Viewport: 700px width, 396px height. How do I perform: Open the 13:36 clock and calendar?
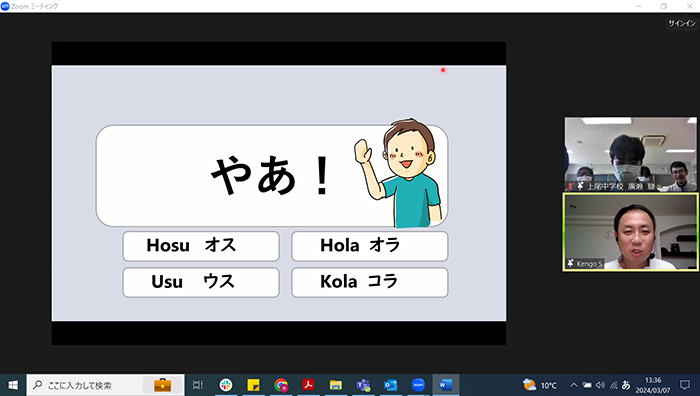[x=653, y=385]
